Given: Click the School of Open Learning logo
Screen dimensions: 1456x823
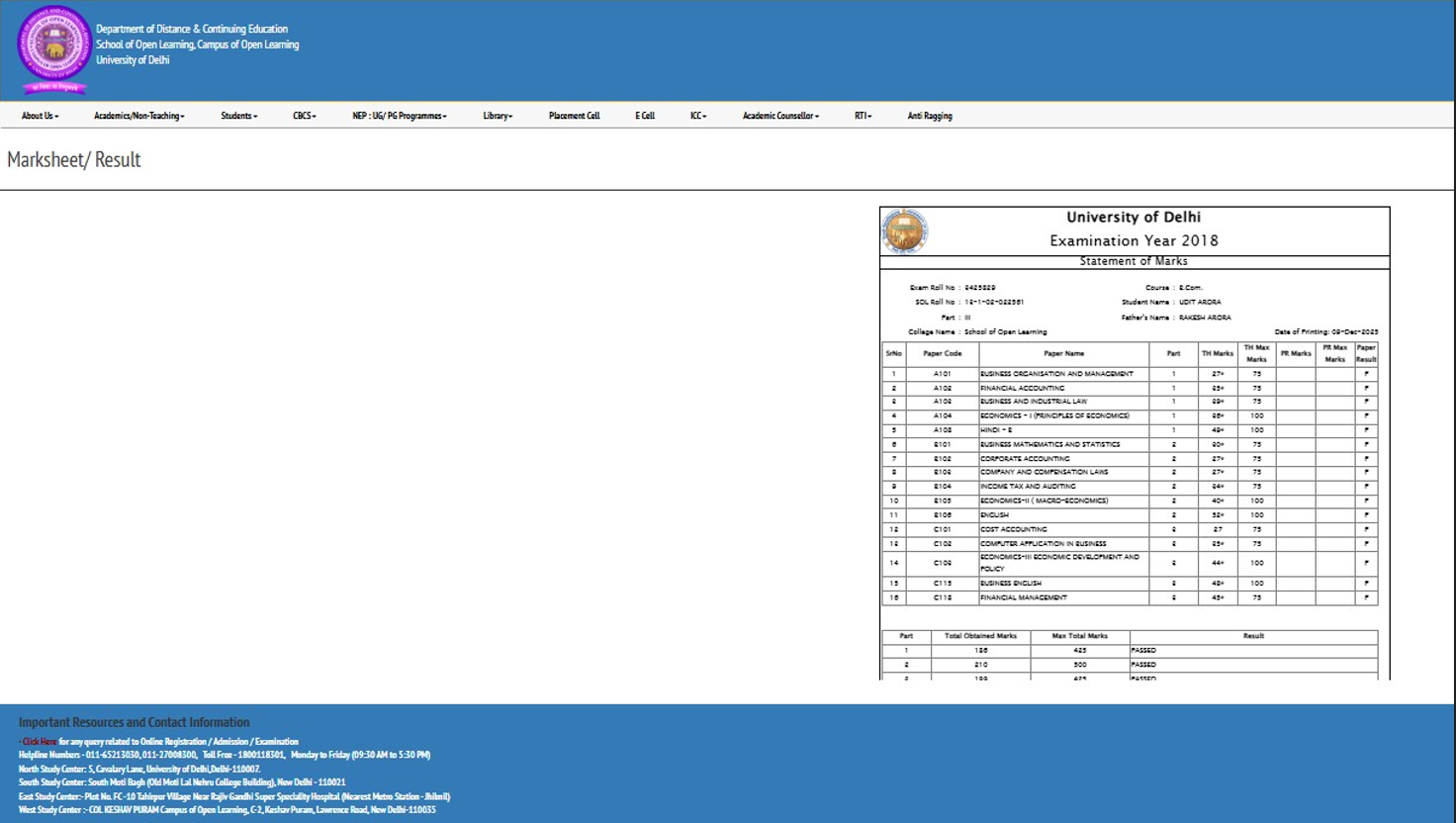Looking at the screenshot, I should [x=54, y=47].
